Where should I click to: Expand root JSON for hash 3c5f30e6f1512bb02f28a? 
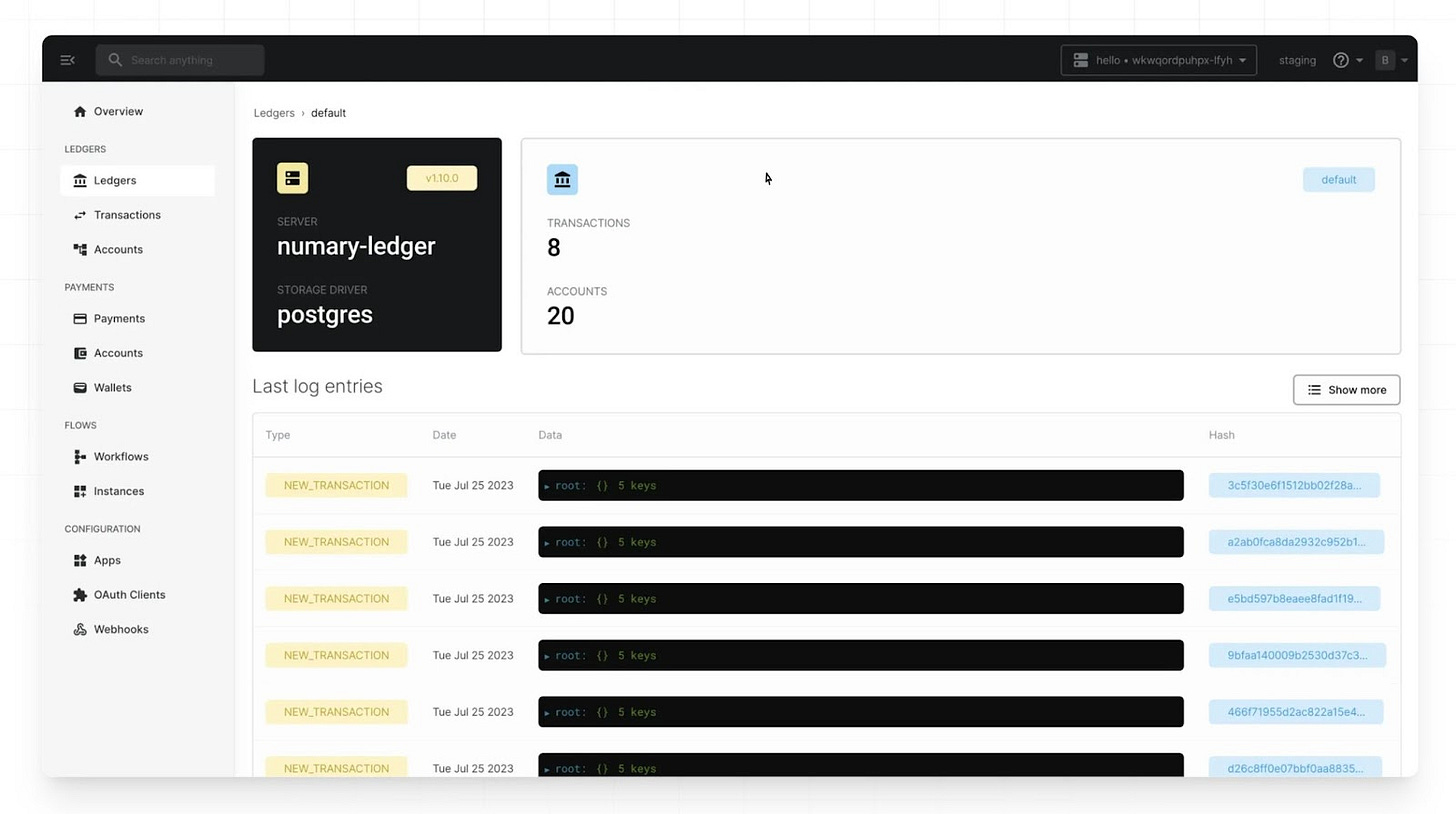pos(547,486)
